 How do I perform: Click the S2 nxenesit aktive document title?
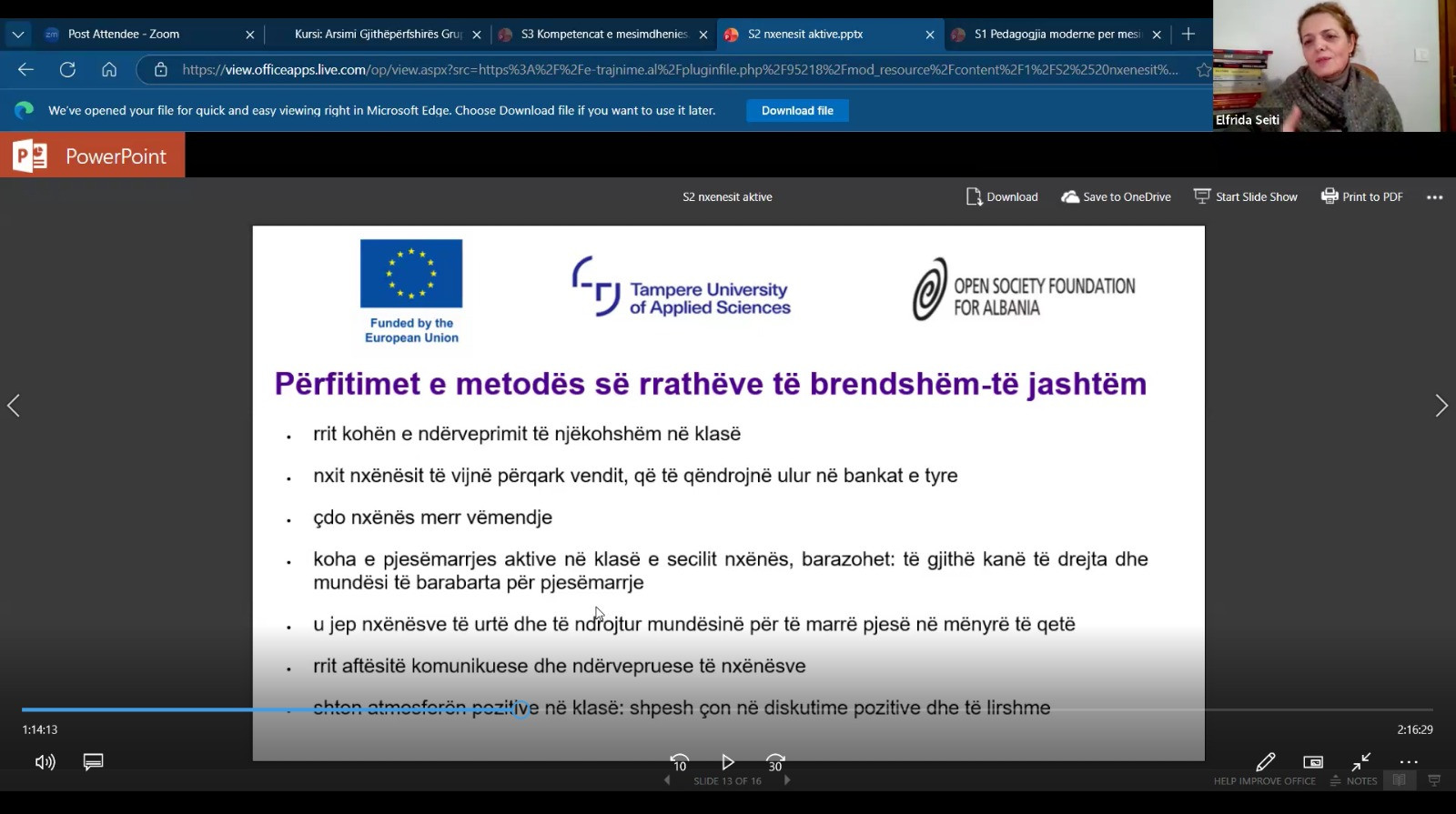point(727,197)
